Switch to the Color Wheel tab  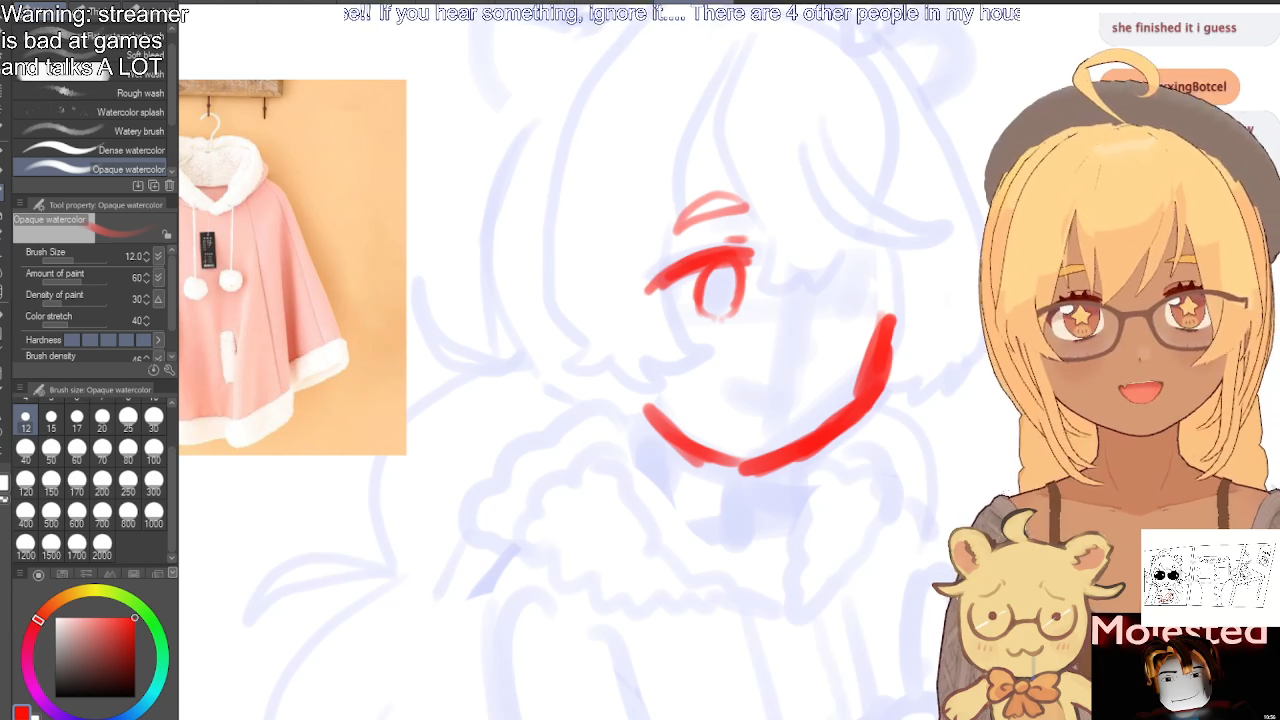click(39, 574)
